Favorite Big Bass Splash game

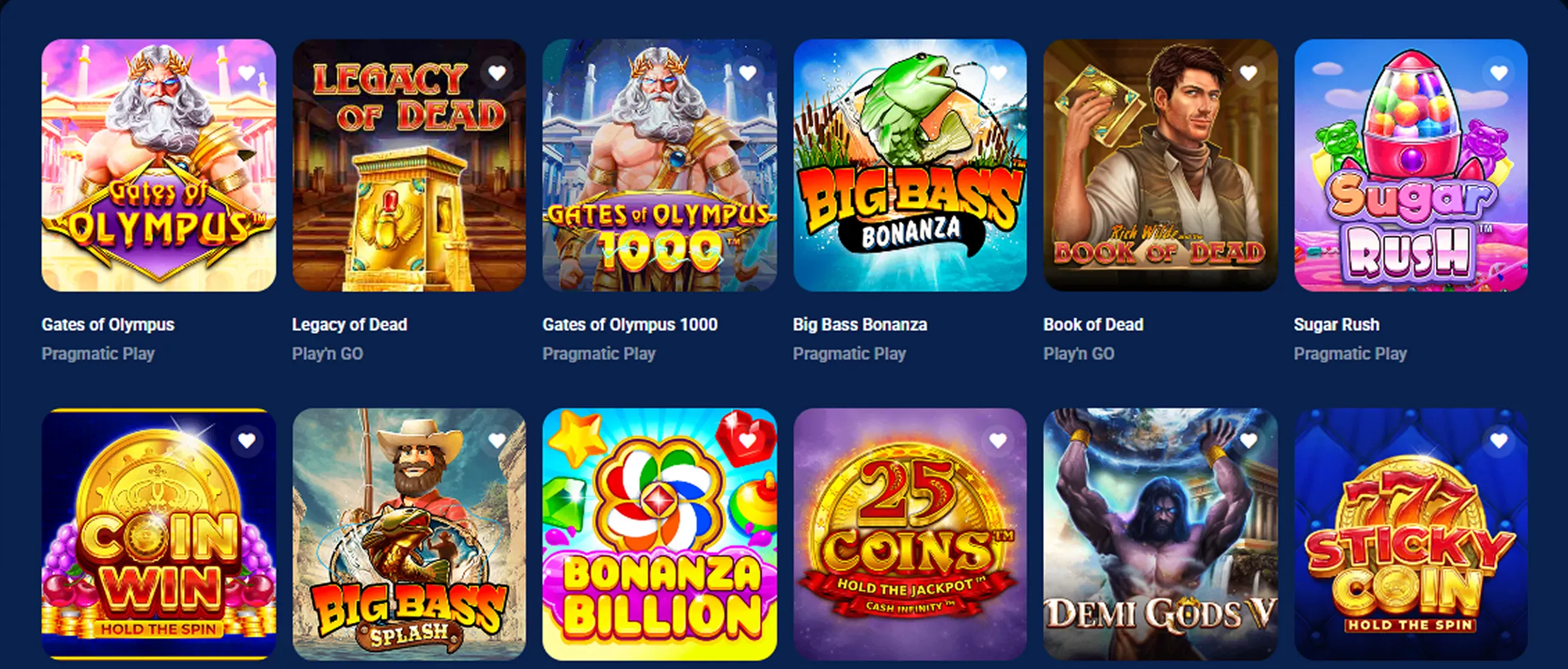tap(497, 441)
